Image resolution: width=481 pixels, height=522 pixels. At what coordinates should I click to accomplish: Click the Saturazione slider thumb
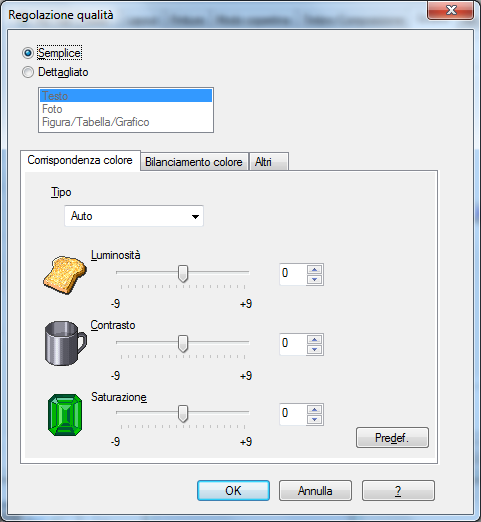point(183,414)
